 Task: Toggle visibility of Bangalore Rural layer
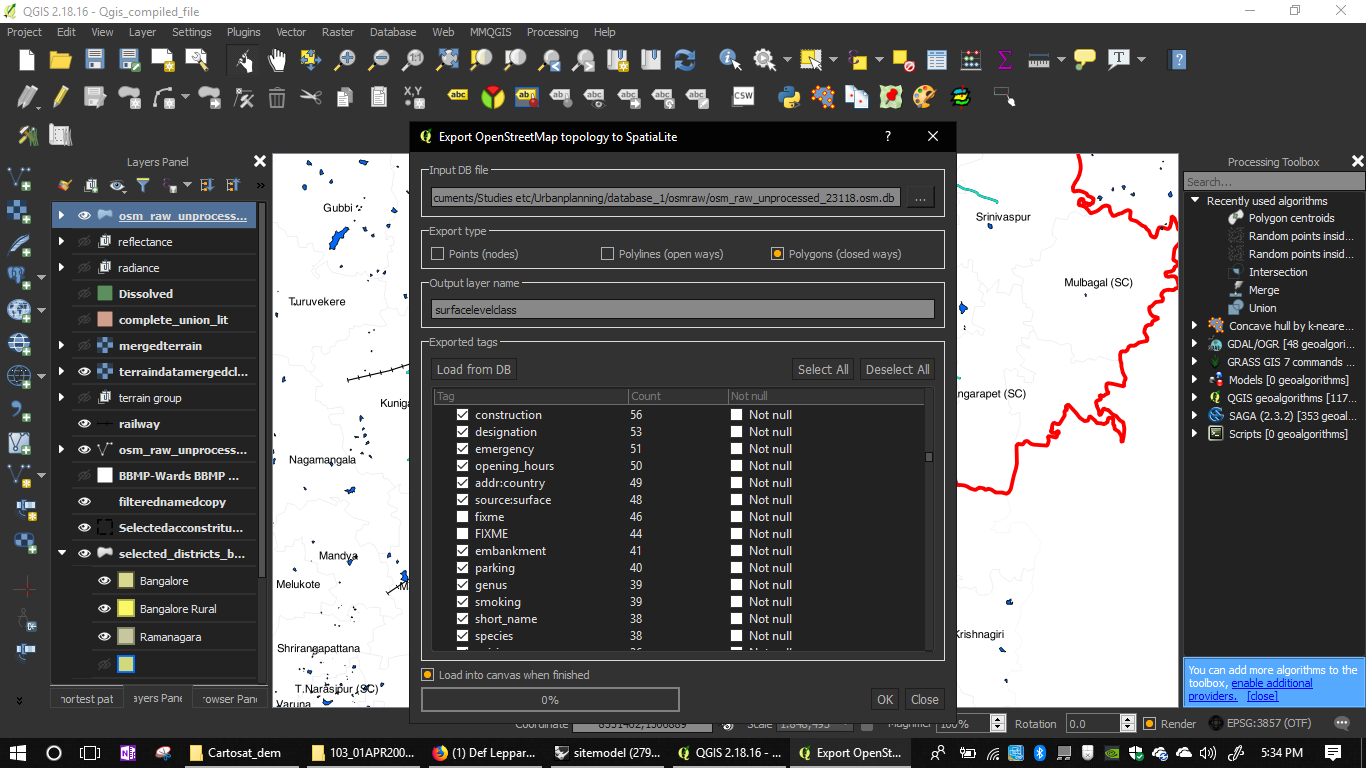103,608
